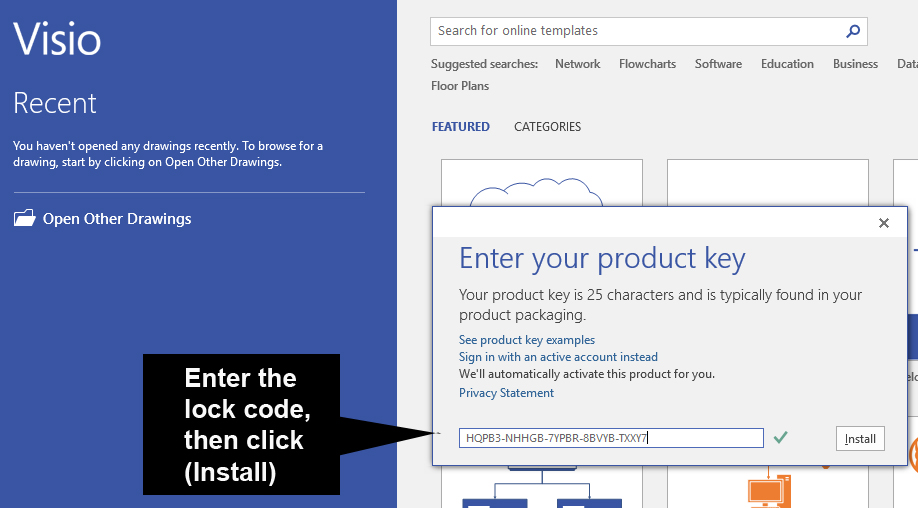Click the Install button
This screenshot has width=918, height=508.
[860, 439]
